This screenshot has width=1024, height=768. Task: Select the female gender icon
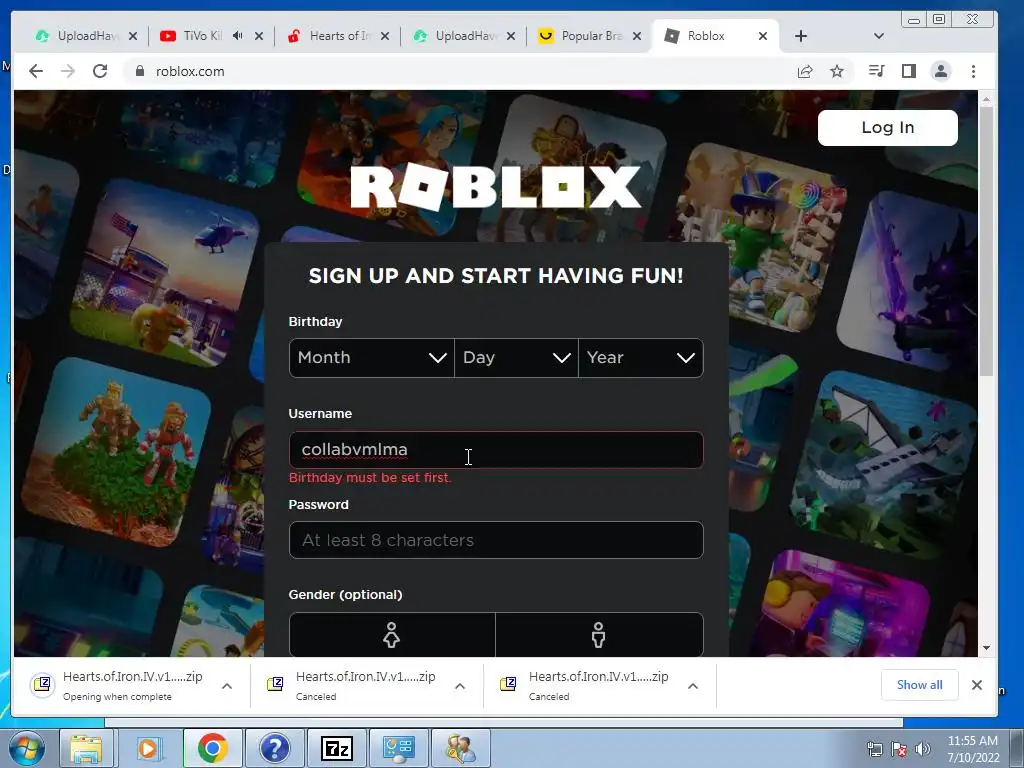click(x=392, y=635)
